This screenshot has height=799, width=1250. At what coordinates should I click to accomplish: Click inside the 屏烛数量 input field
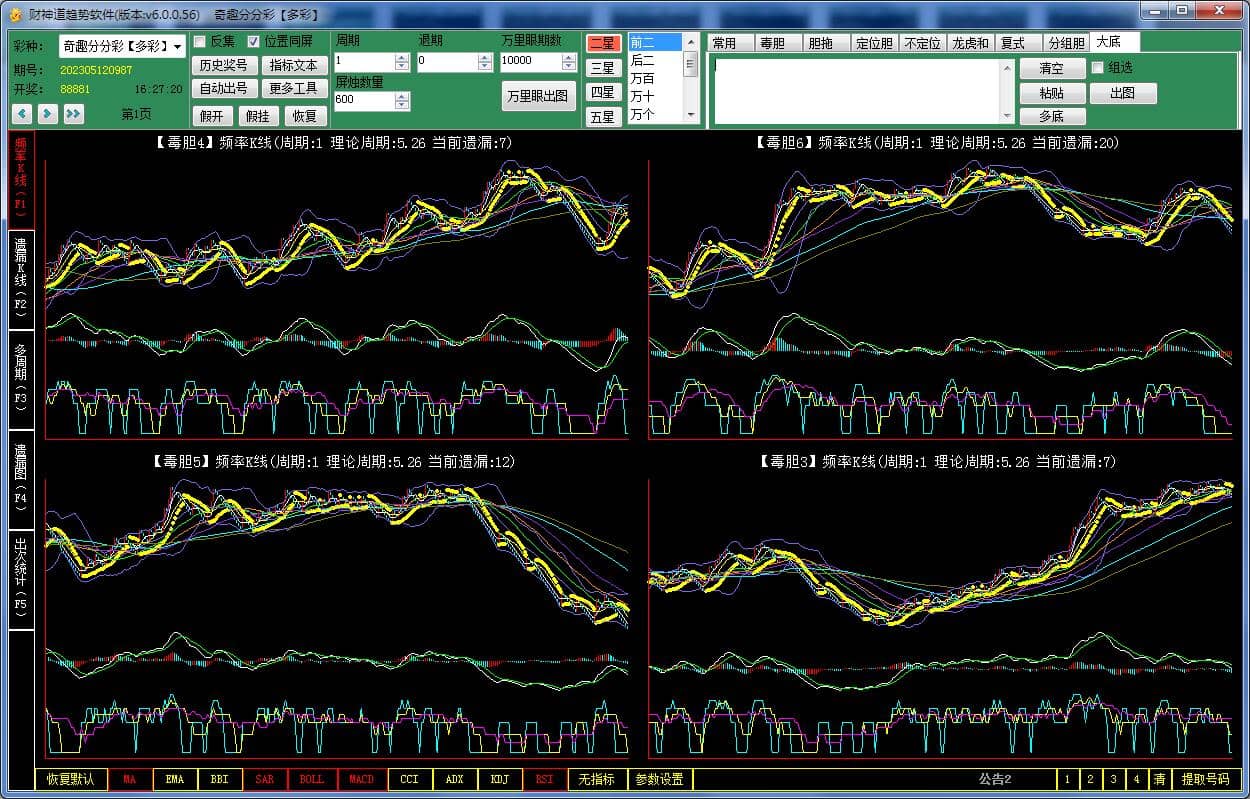(364, 100)
